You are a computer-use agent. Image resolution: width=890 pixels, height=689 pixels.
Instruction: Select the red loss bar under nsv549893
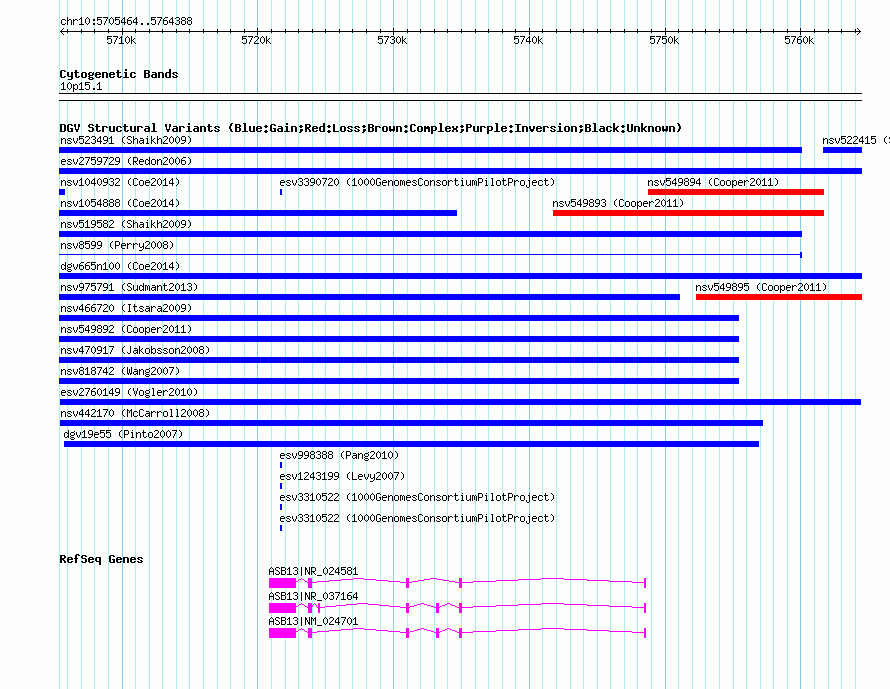688,213
